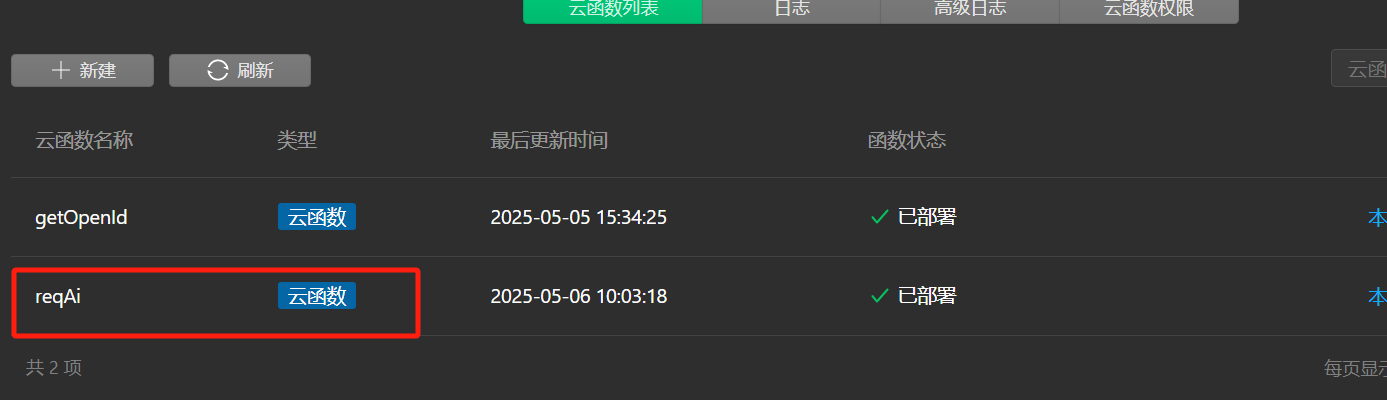Click the 新建 button label
The width and height of the screenshot is (1387, 400).
(x=98, y=70)
